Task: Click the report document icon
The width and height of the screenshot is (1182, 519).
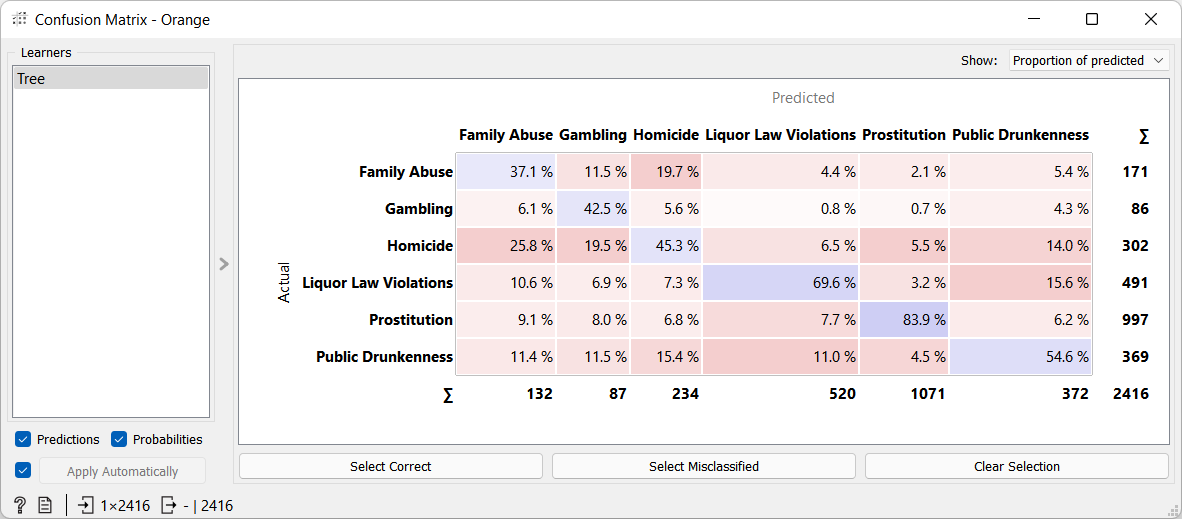Action: click(45, 505)
